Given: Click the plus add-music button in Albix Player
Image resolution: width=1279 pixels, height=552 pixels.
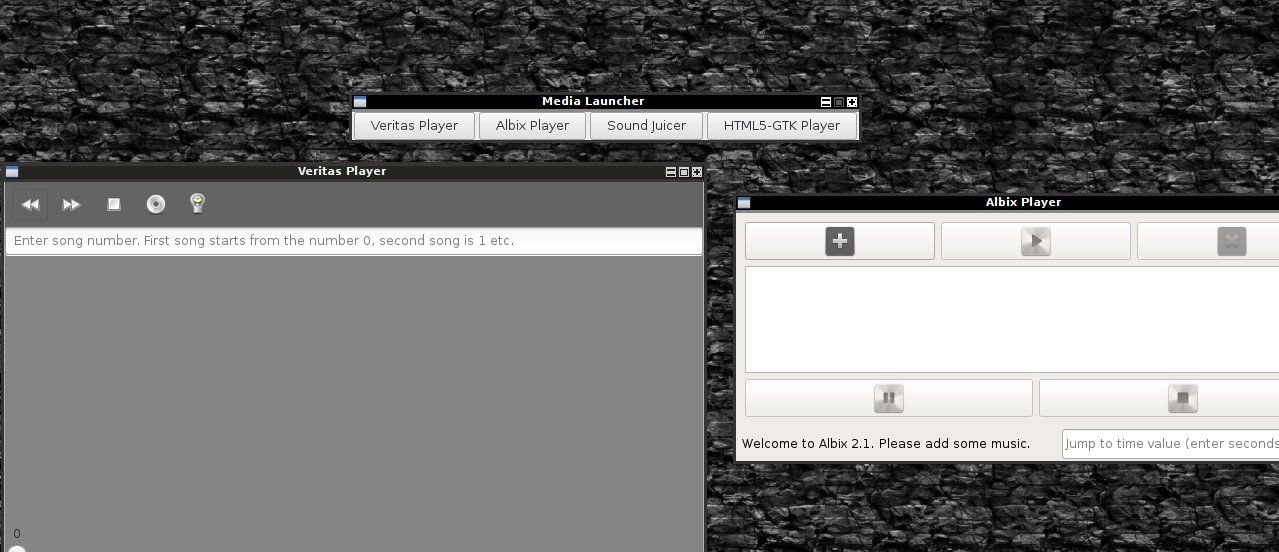Looking at the screenshot, I should point(840,241).
